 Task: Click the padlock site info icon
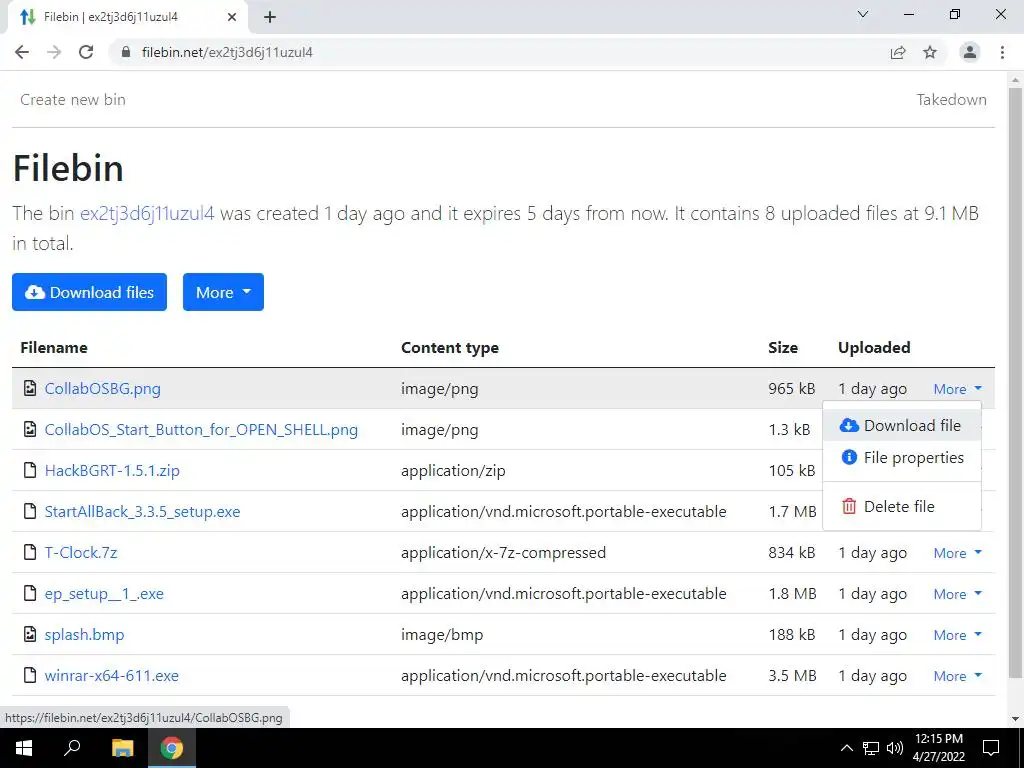pos(127,52)
